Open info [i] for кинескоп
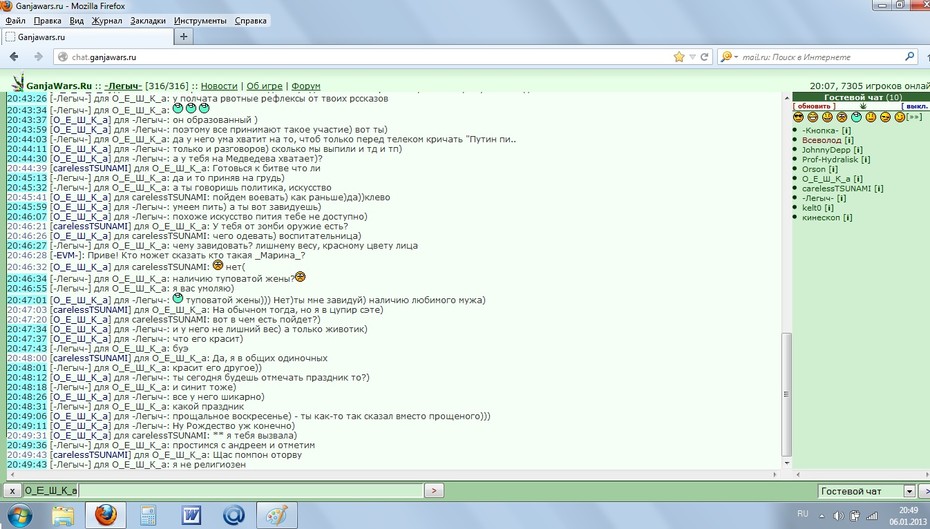 (x=848, y=218)
